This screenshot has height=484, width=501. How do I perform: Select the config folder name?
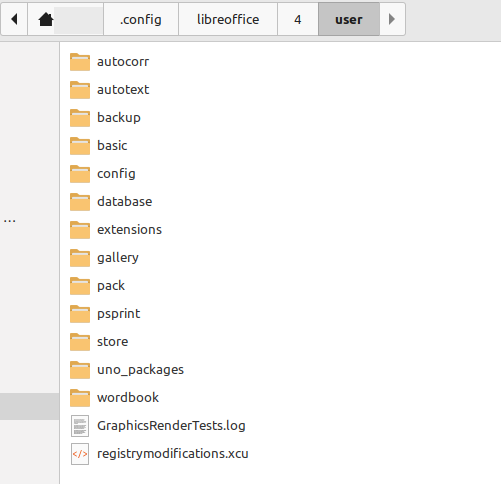coord(116,174)
